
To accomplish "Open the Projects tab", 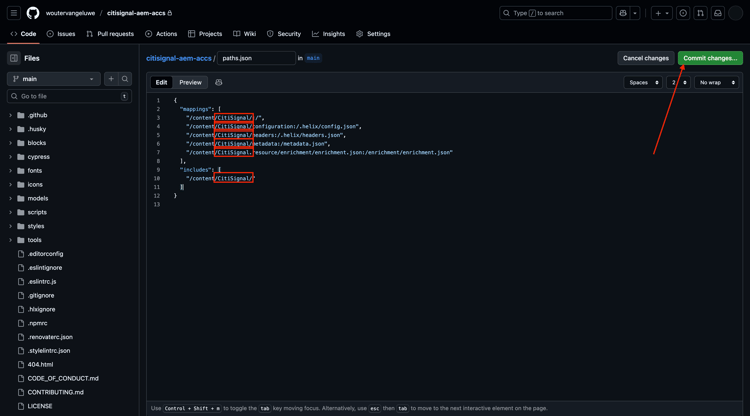I will 205,34.
